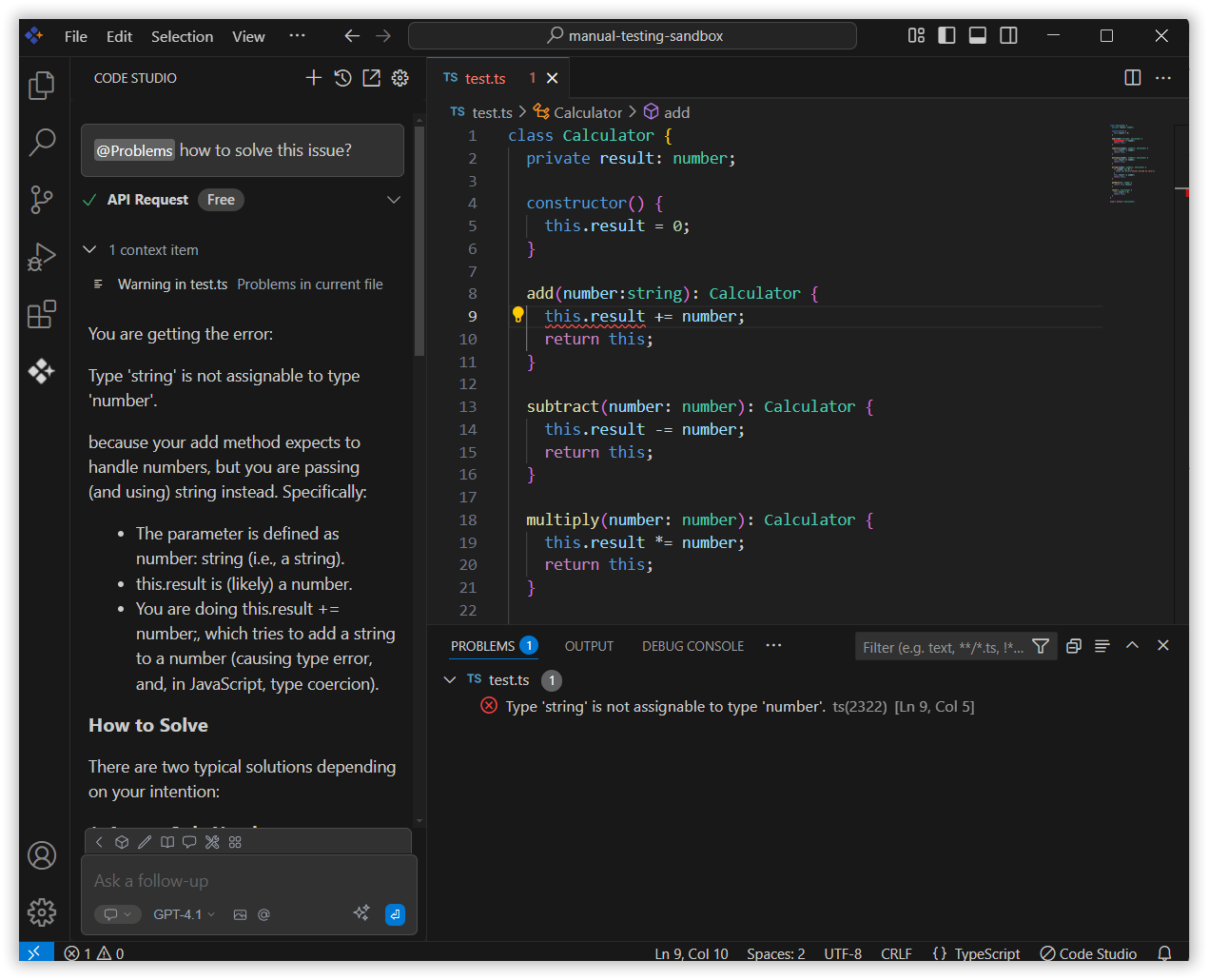1209x980 pixels.
Task: Toggle the secondary side bar visibility
Action: click(1008, 36)
